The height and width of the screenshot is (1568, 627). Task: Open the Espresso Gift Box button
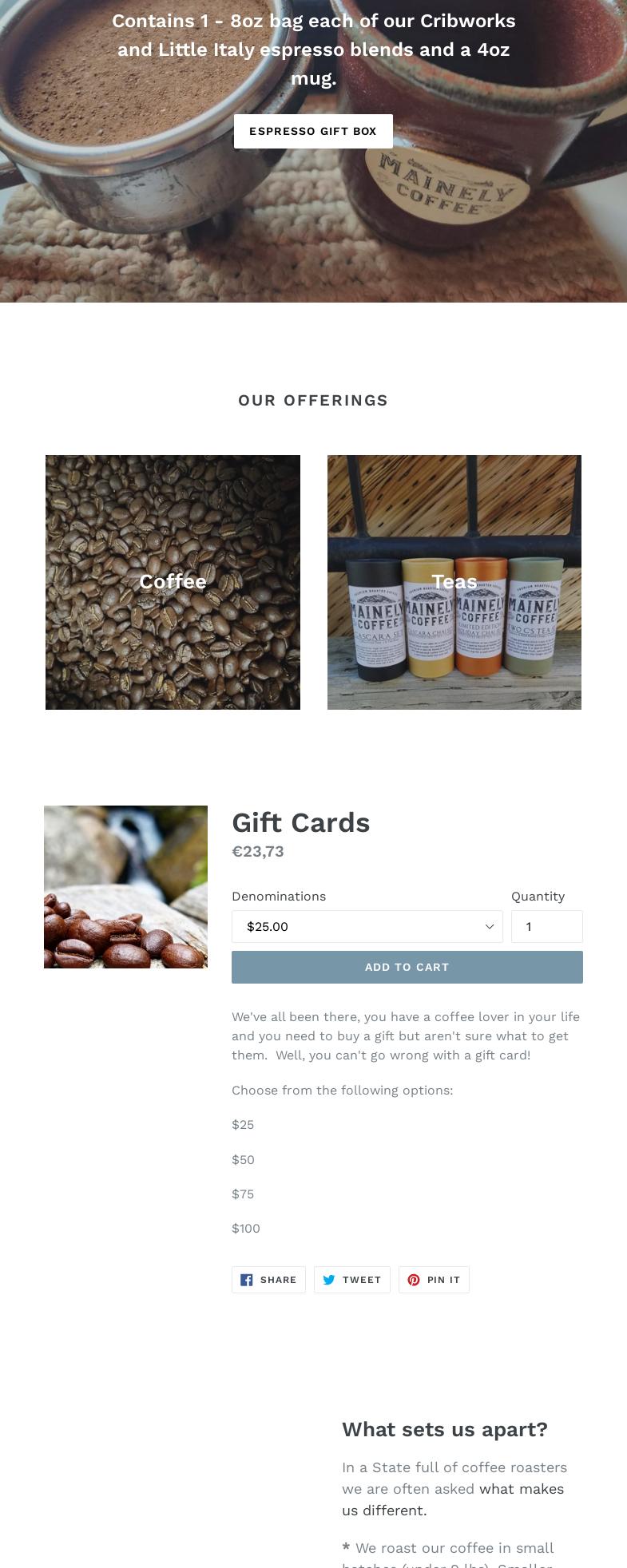click(313, 131)
